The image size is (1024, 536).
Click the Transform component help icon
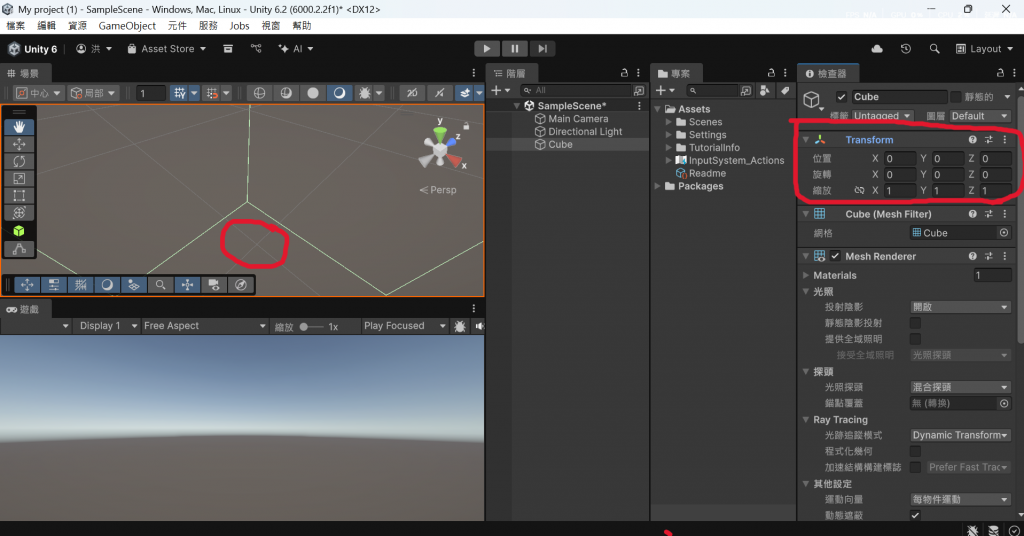click(972, 140)
